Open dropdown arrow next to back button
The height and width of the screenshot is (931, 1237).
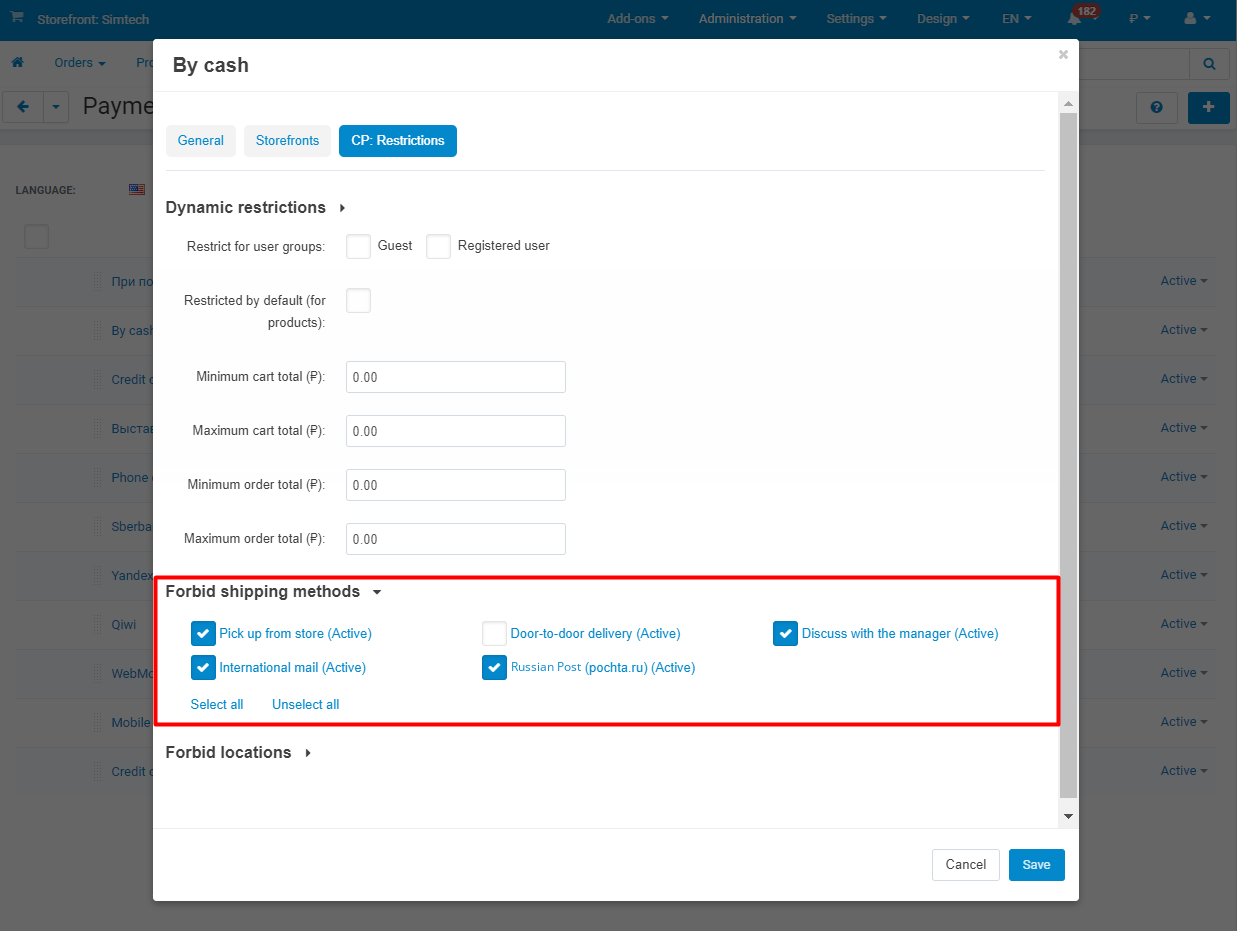click(x=55, y=107)
